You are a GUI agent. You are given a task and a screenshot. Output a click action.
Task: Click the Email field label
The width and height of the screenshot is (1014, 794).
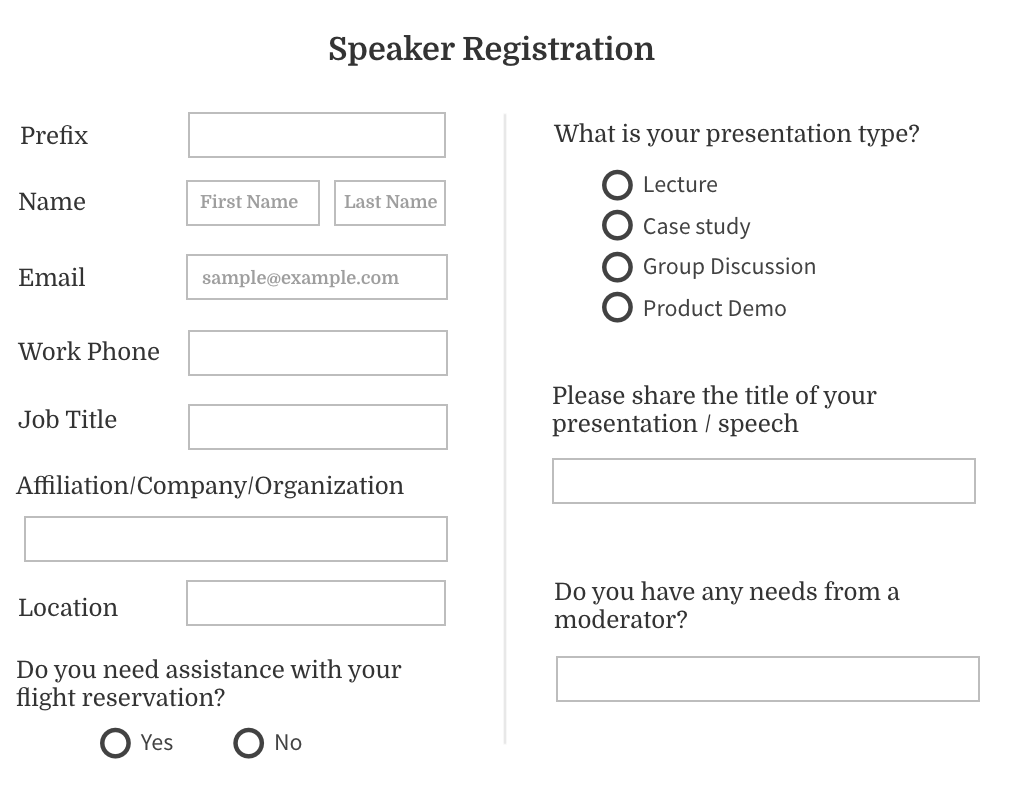52,278
